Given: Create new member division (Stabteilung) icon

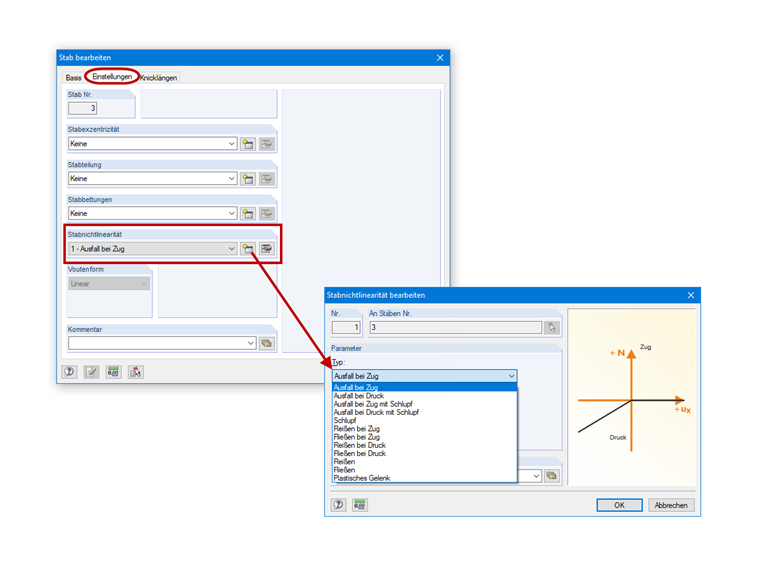Looking at the screenshot, I should coord(248,179).
